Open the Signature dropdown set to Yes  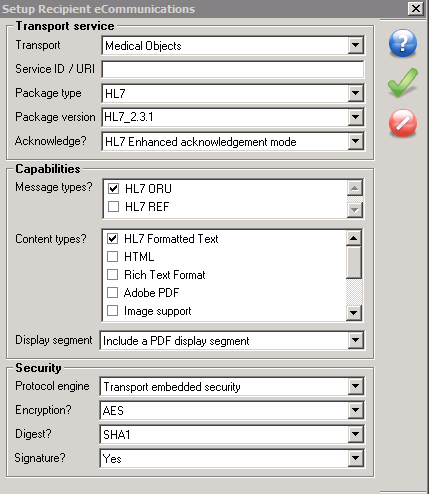[x=355, y=458]
